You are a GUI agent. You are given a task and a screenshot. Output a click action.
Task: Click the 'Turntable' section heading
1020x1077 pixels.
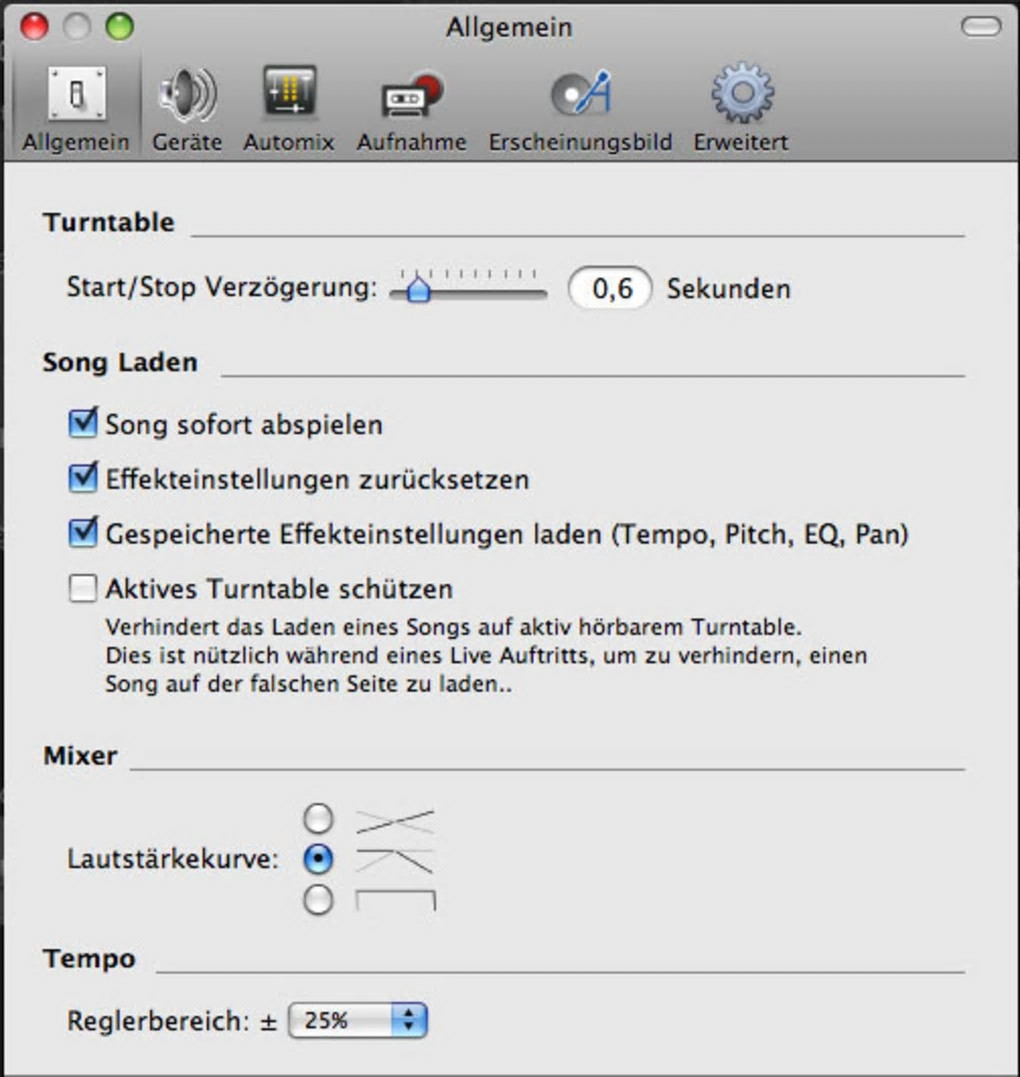(109, 222)
